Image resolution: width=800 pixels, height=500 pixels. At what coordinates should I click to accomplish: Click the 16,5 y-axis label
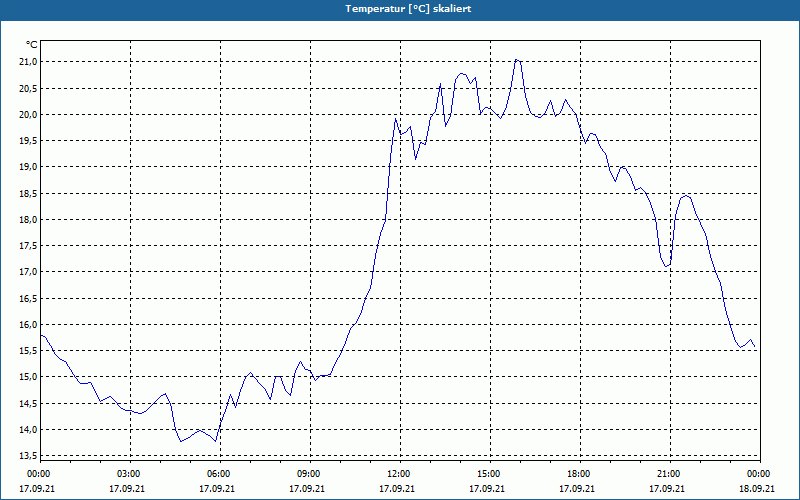coord(29,298)
